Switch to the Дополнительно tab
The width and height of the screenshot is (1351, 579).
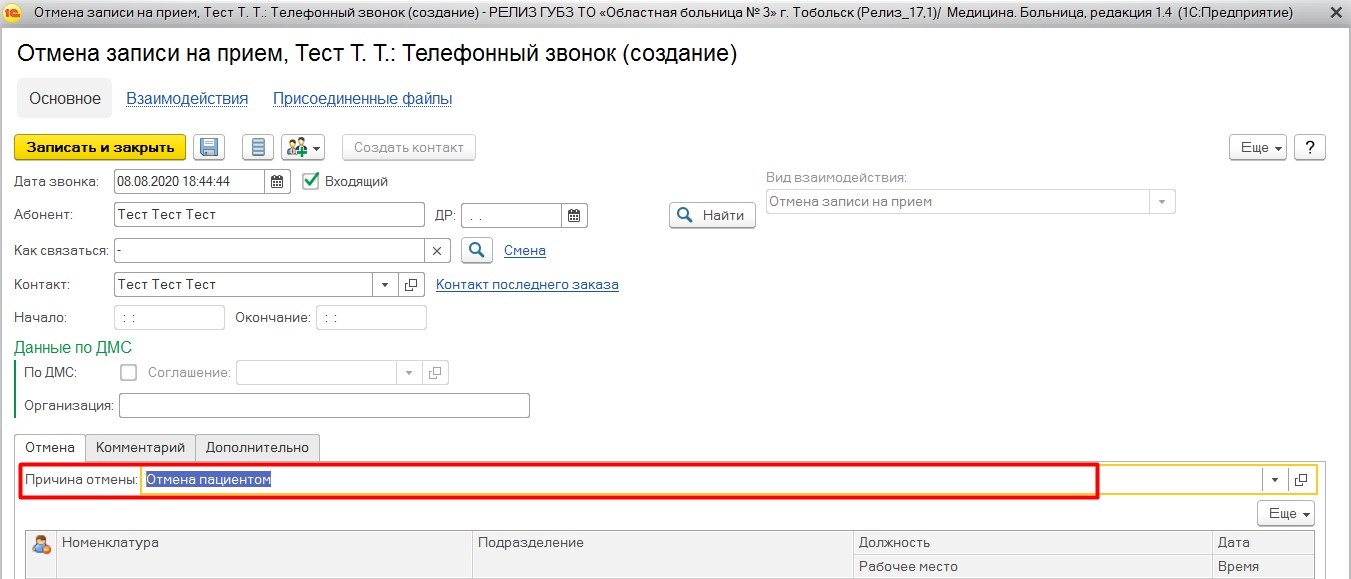pos(258,447)
